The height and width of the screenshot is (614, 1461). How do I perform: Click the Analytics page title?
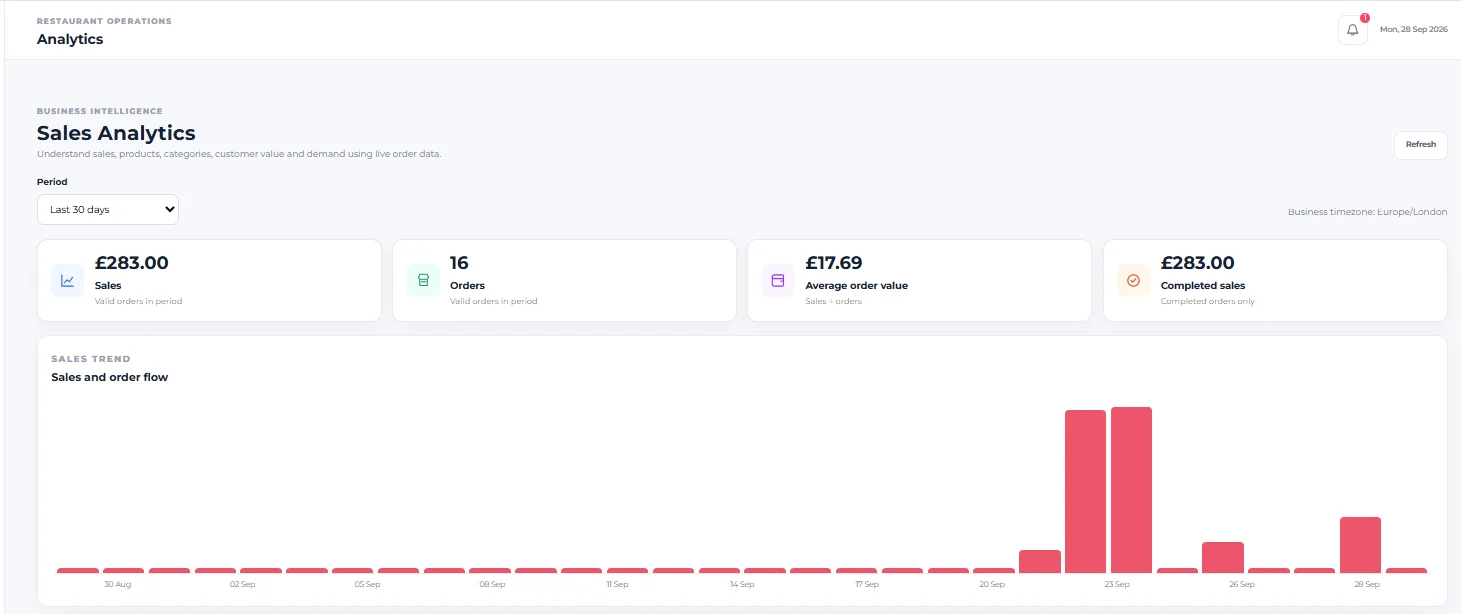70,39
